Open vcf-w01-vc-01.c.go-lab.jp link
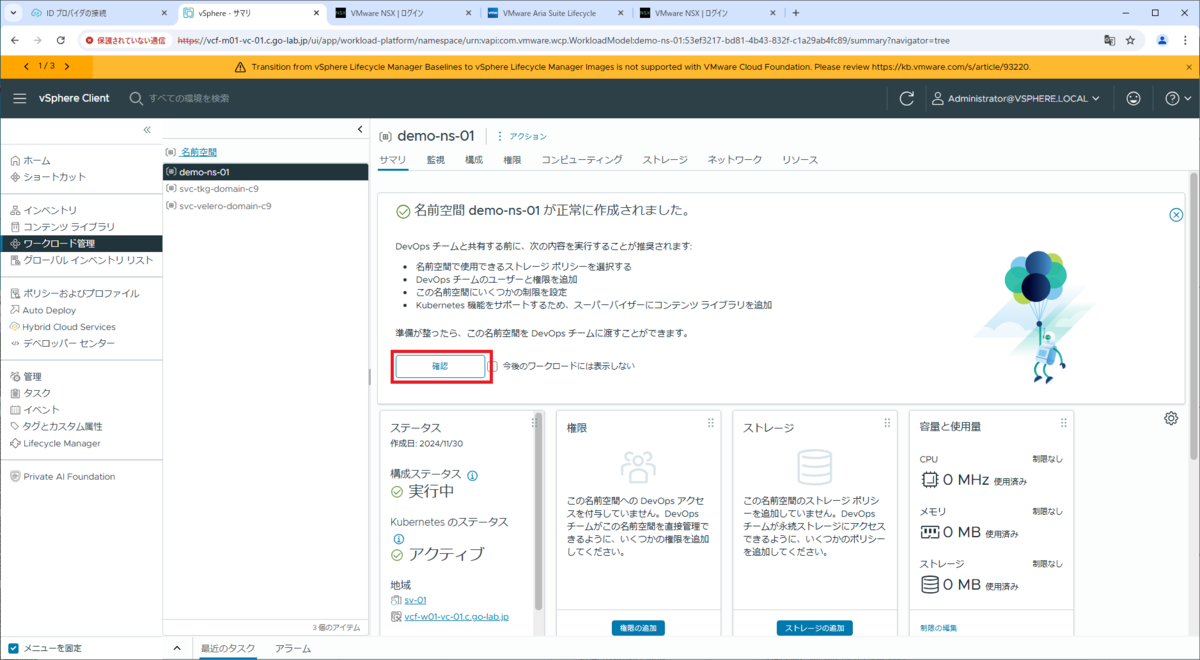Screen dimensions: 1200x660 [456, 616]
